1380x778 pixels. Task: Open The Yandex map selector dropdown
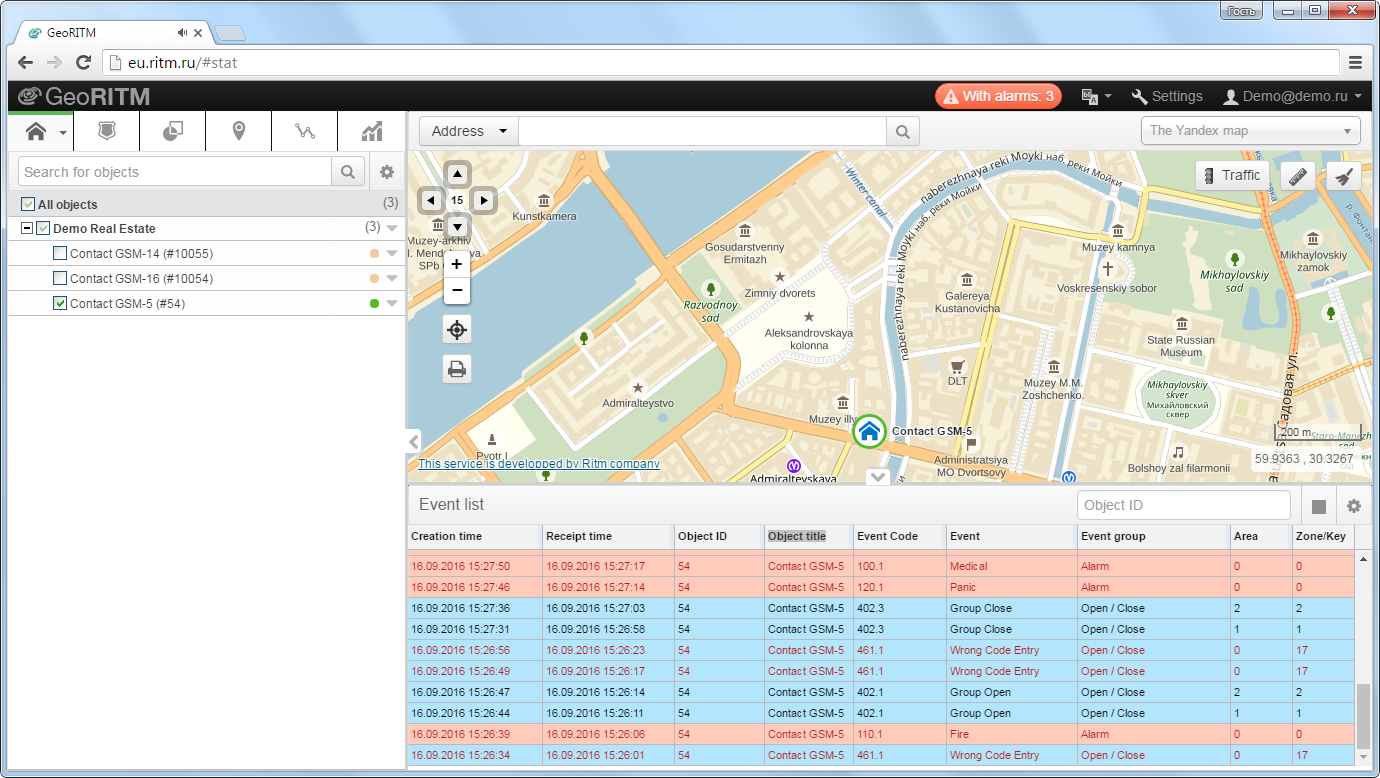tap(1251, 131)
